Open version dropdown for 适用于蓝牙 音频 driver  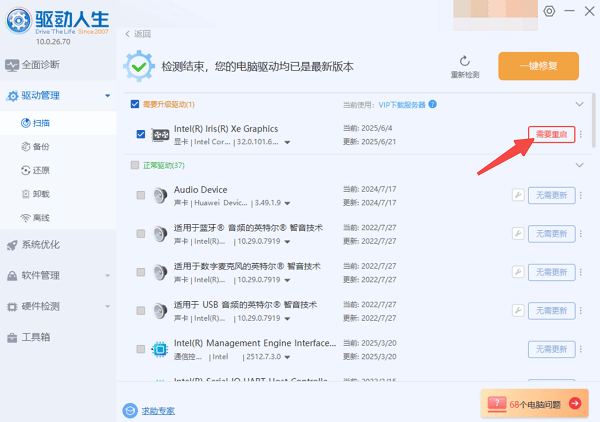click(287, 242)
